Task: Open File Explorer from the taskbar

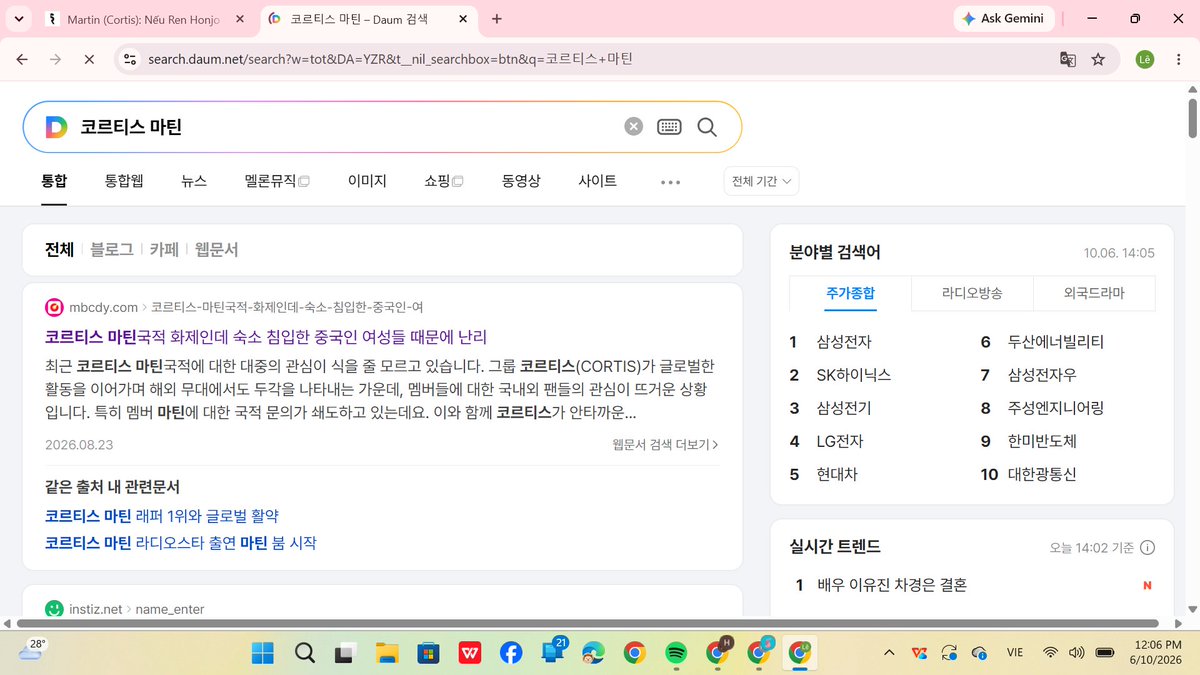Action: pyautogui.click(x=387, y=653)
